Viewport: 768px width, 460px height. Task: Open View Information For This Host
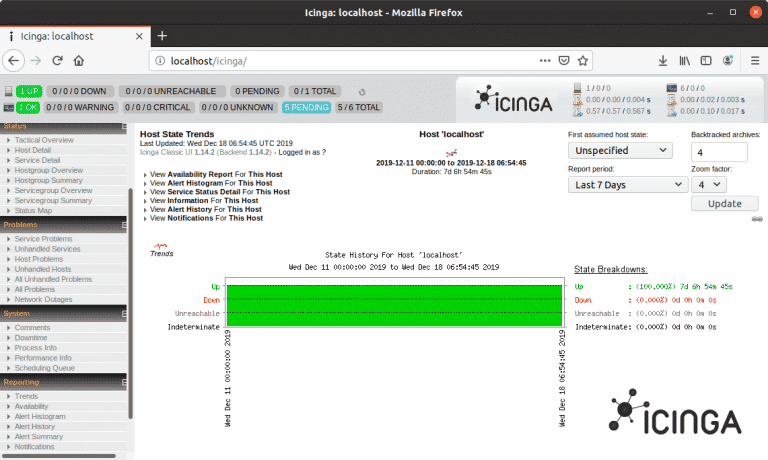[x=204, y=201]
